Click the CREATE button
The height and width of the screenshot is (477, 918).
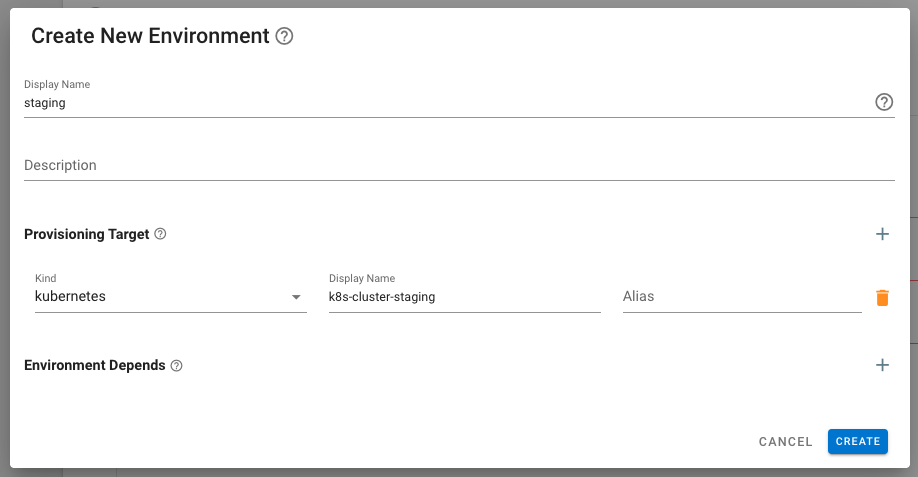click(857, 441)
